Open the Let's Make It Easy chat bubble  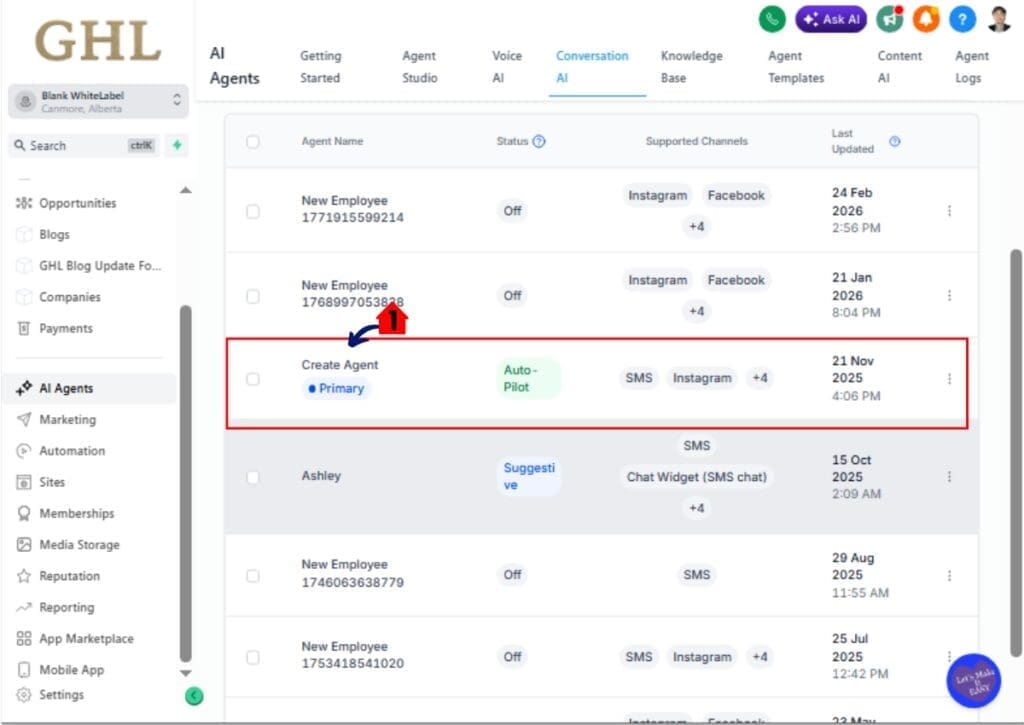(972, 680)
